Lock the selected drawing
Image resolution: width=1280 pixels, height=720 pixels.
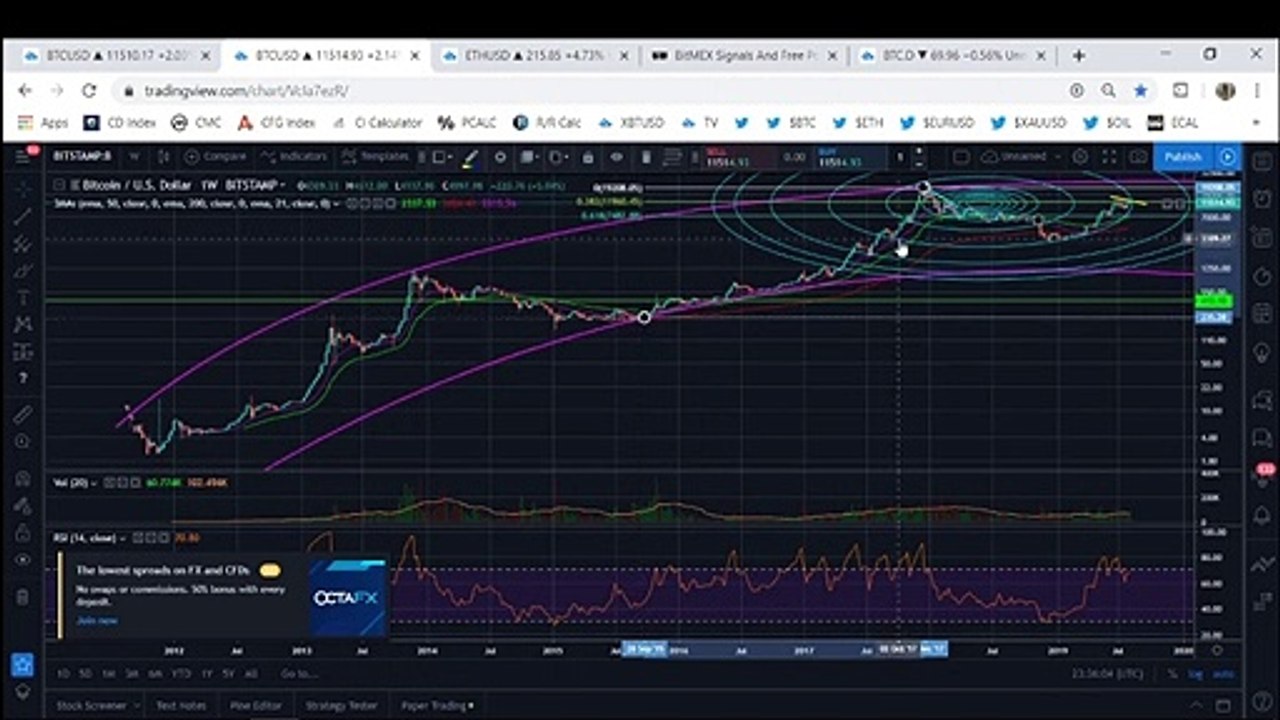[588, 157]
